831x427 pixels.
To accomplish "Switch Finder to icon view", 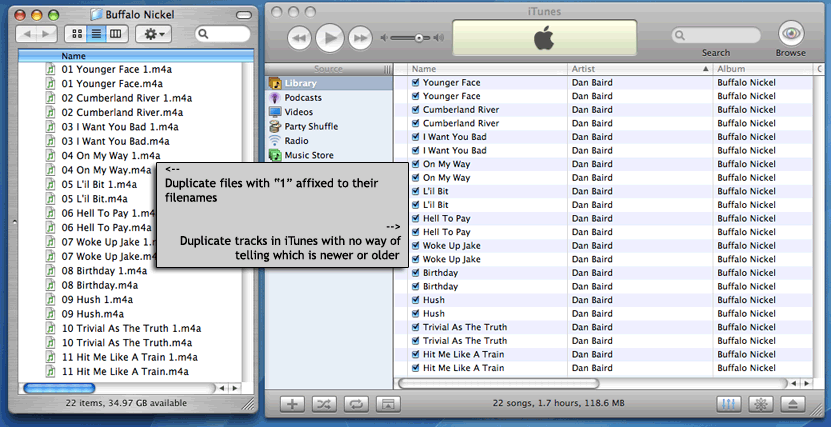I will (x=76, y=34).
